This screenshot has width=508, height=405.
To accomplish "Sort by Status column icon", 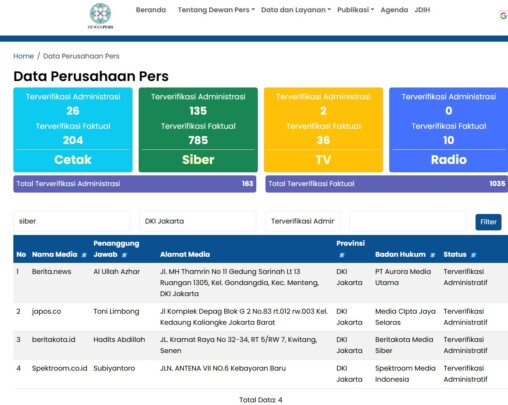I will tap(473, 255).
